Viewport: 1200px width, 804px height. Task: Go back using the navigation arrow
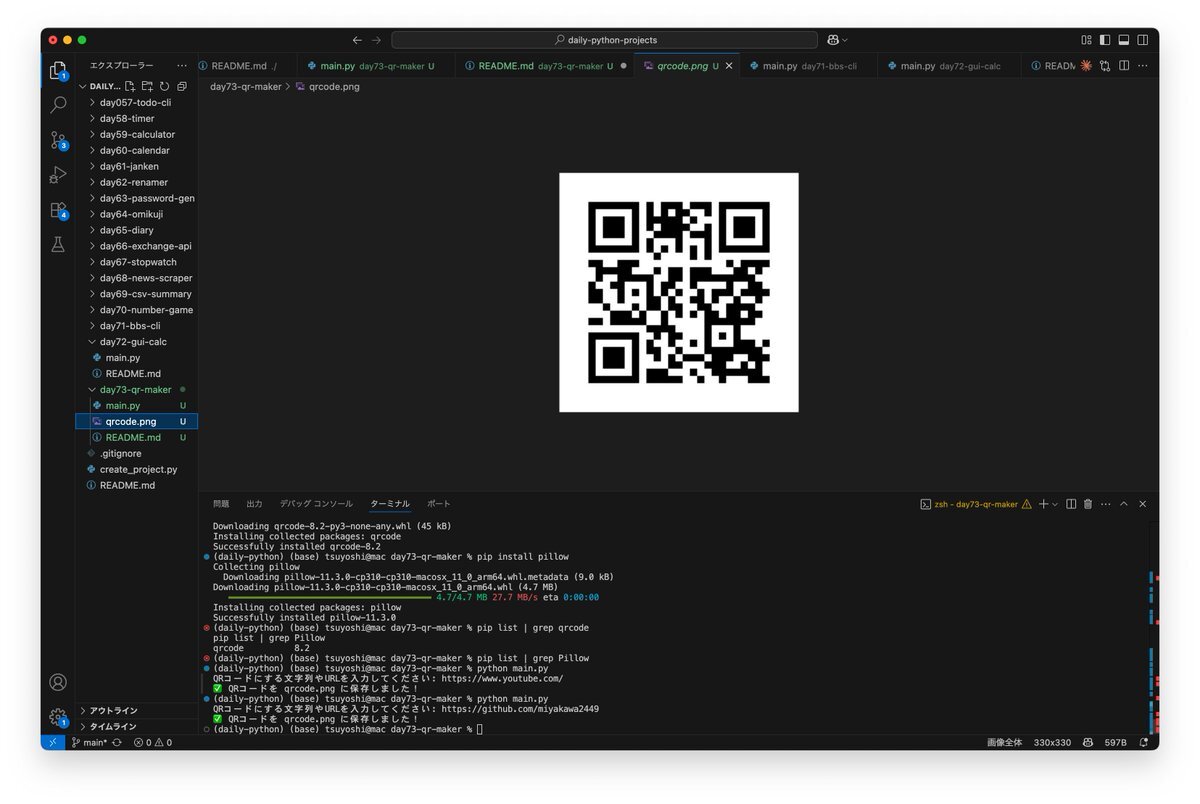(357, 40)
